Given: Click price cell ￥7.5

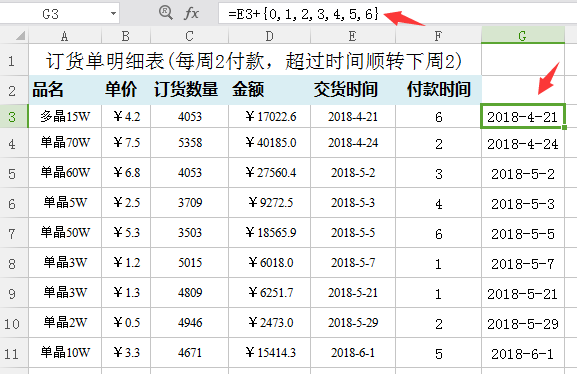Looking at the screenshot, I should (x=126, y=143).
